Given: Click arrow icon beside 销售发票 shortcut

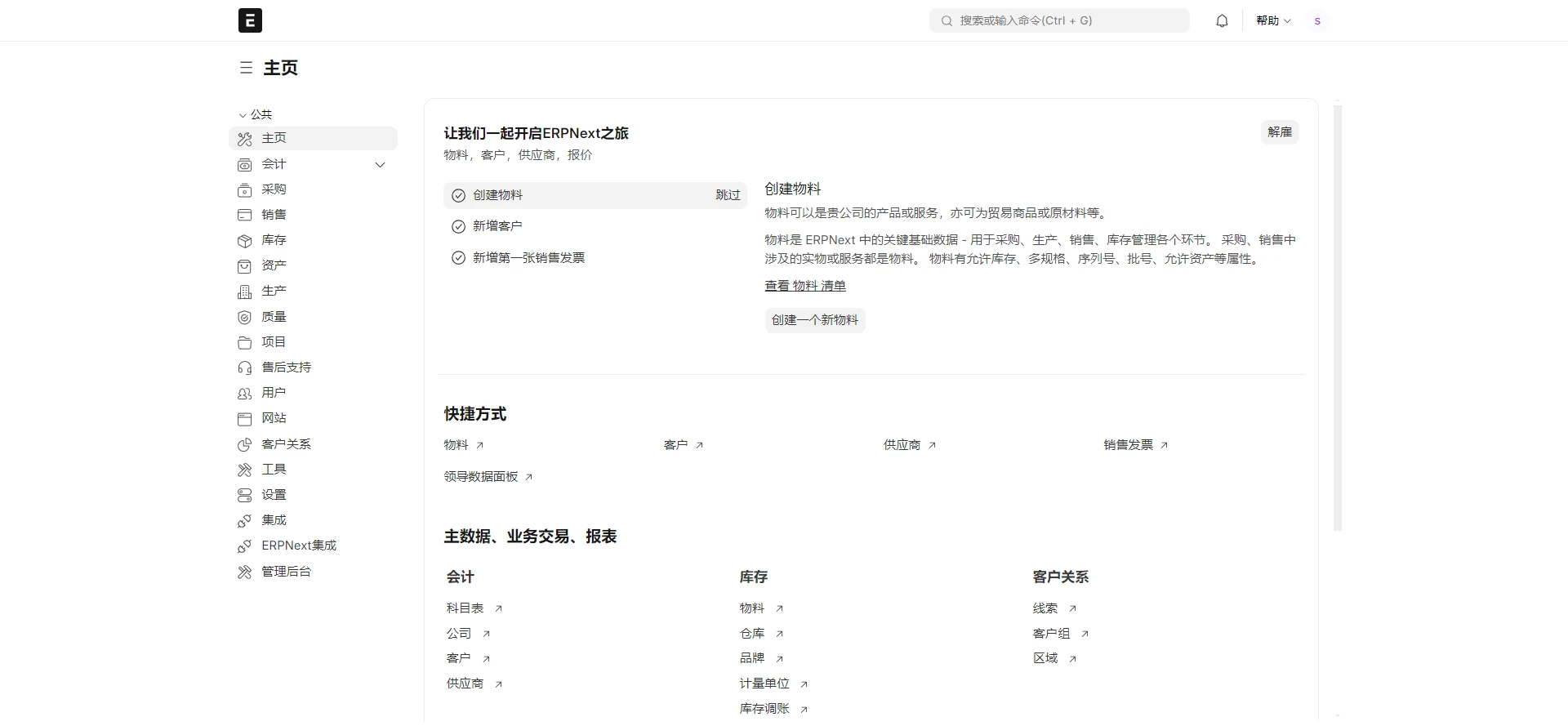Looking at the screenshot, I should tap(1164, 445).
